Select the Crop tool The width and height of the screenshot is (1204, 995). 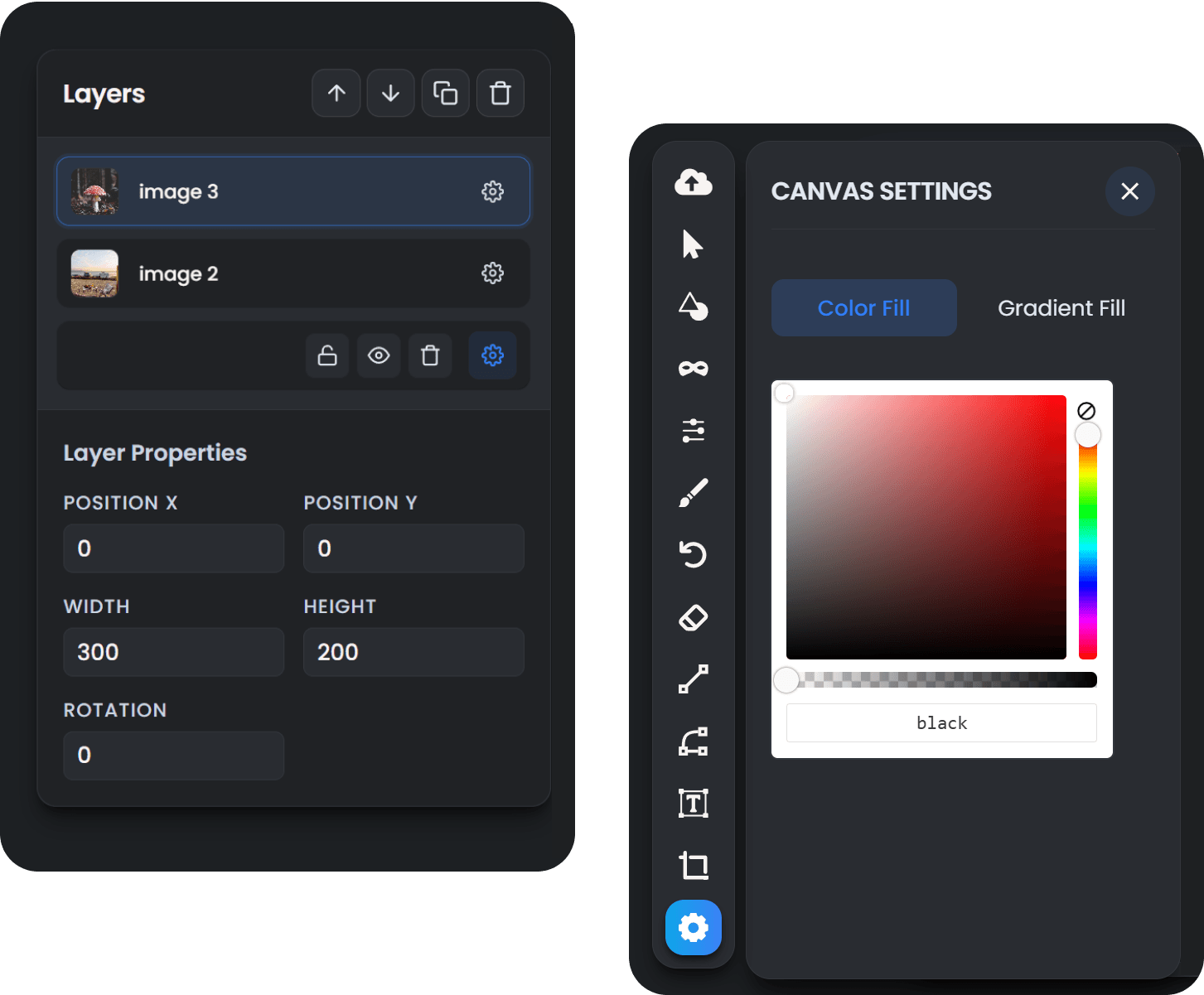tap(694, 865)
